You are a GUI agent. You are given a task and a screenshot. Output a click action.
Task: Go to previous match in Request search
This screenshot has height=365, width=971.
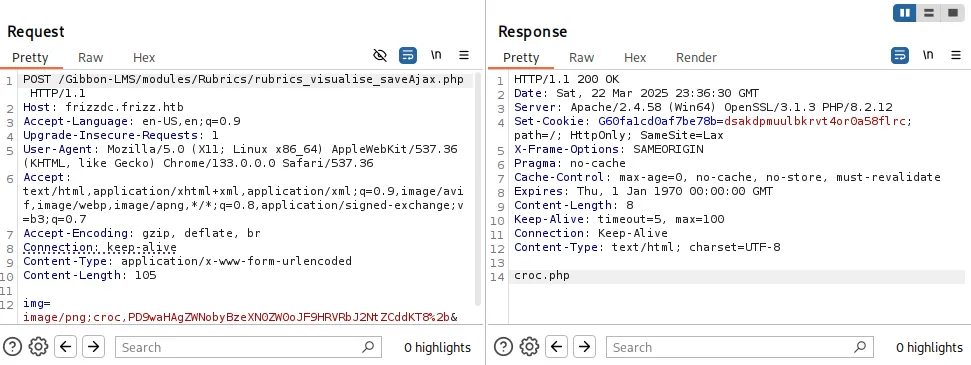click(x=66, y=346)
